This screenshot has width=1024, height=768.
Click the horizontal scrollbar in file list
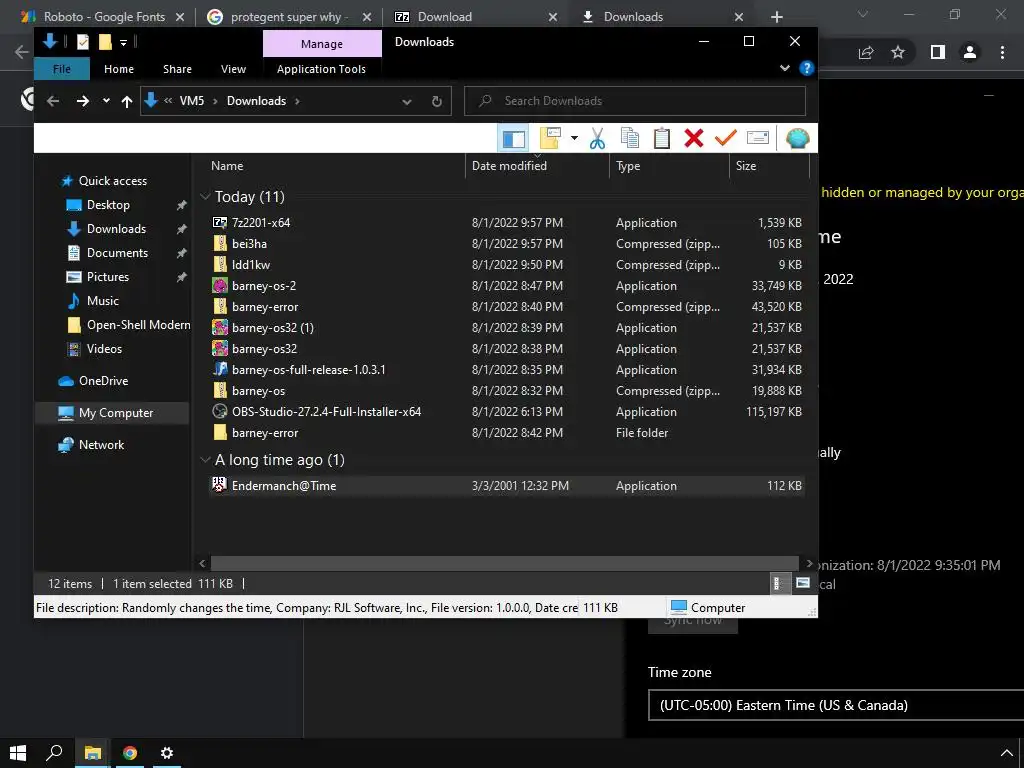(x=504, y=563)
